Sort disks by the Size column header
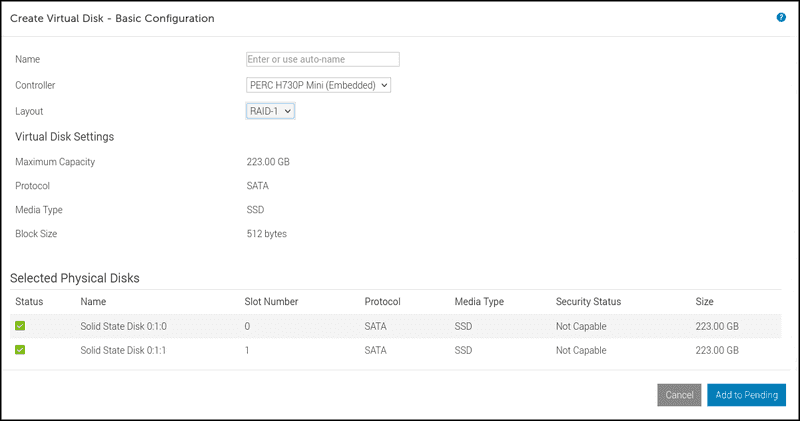The height and width of the screenshot is (421, 800). [705, 301]
